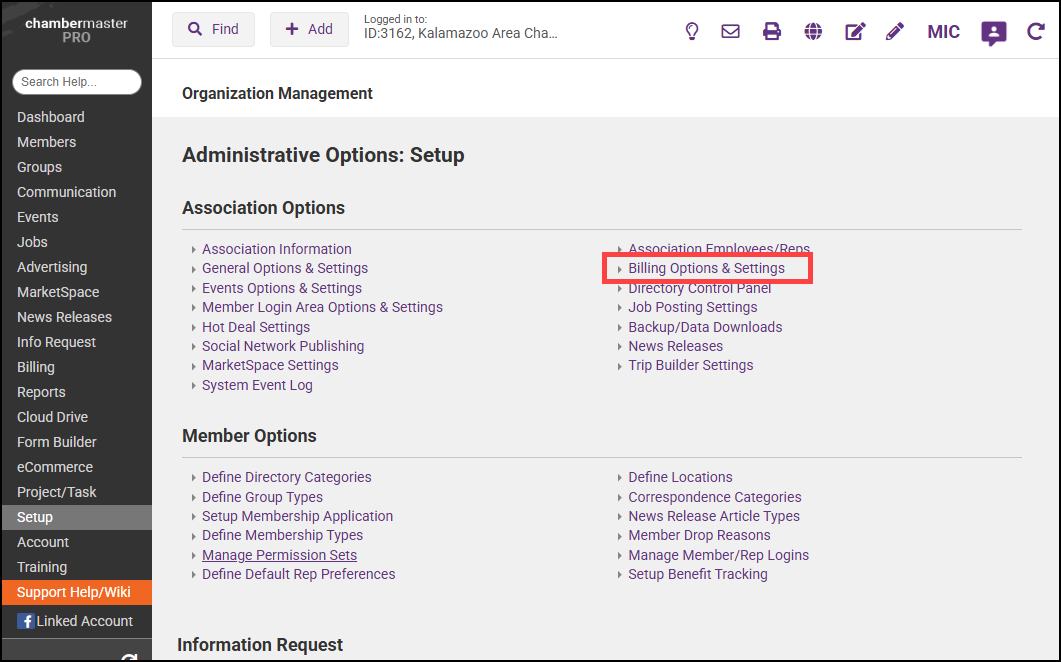Open Billing Options & Settings link
Screen dimensions: 1061x662
pyautogui.click(x=706, y=268)
